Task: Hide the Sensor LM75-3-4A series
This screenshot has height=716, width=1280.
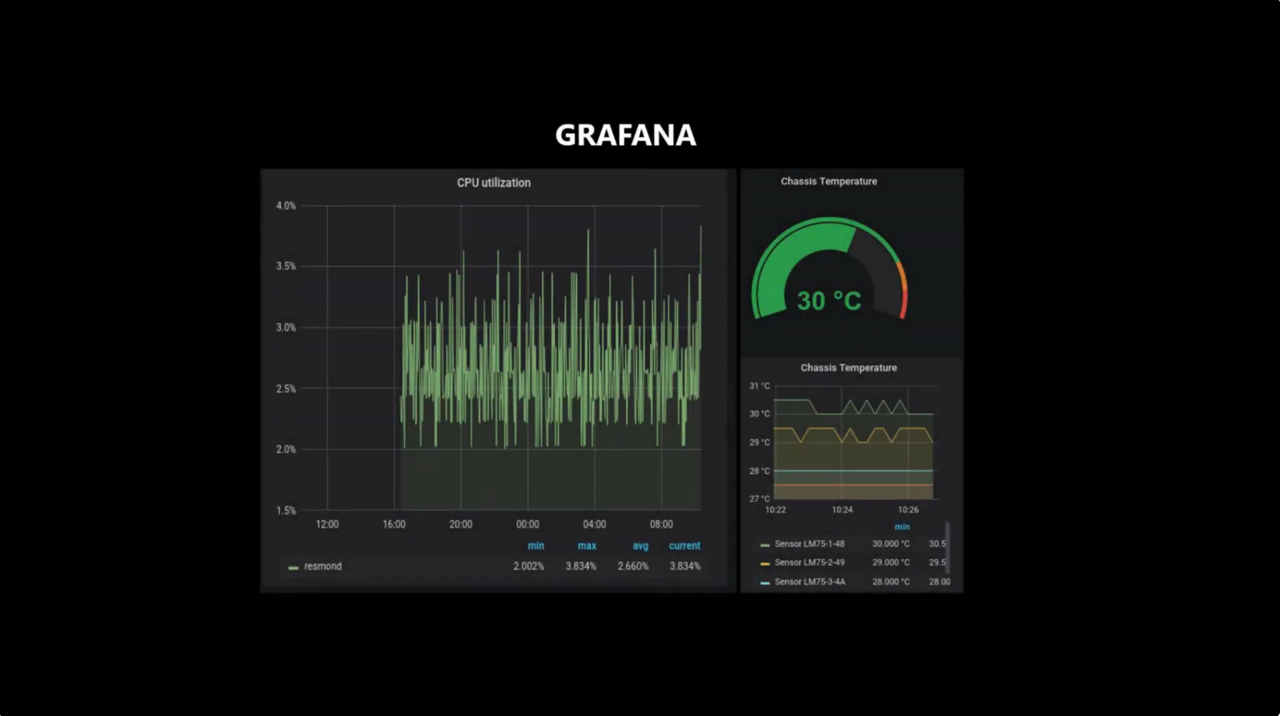Action: tap(810, 581)
